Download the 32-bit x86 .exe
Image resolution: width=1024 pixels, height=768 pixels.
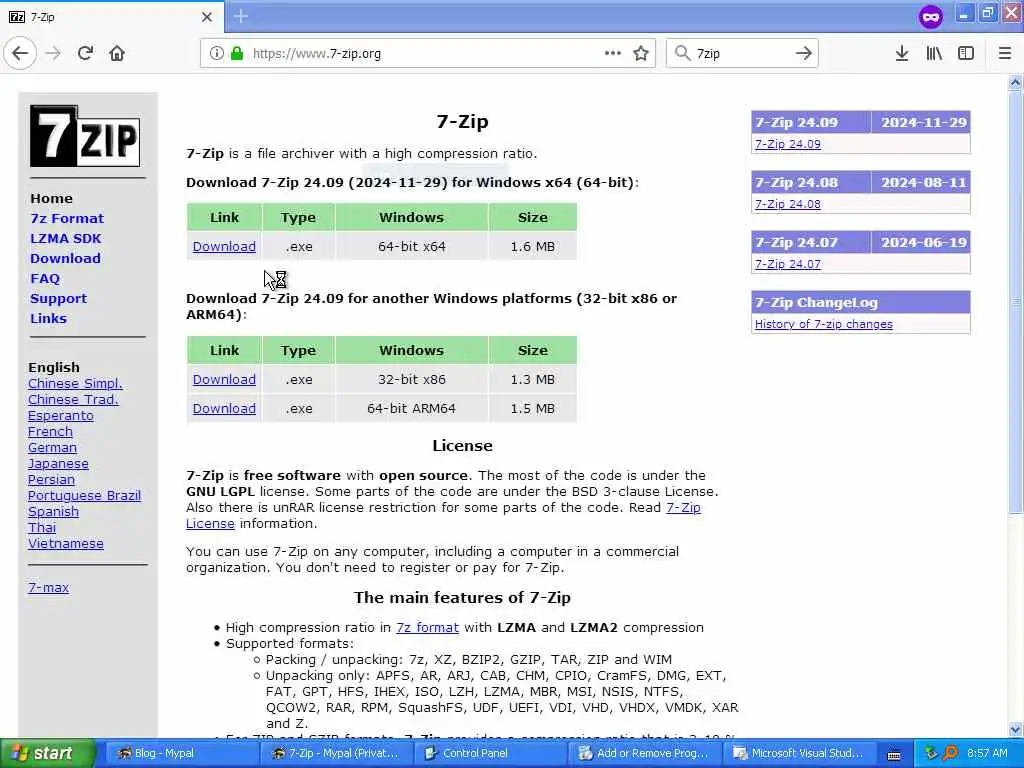coord(224,379)
